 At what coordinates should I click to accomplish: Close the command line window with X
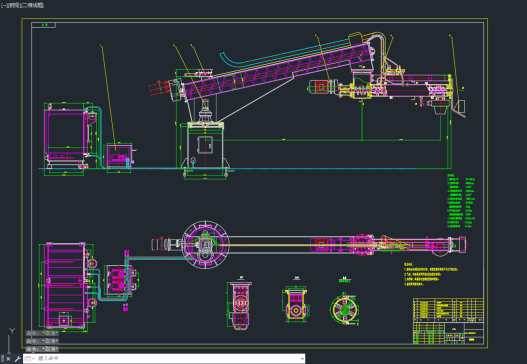pyautogui.click(x=8, y=359)
